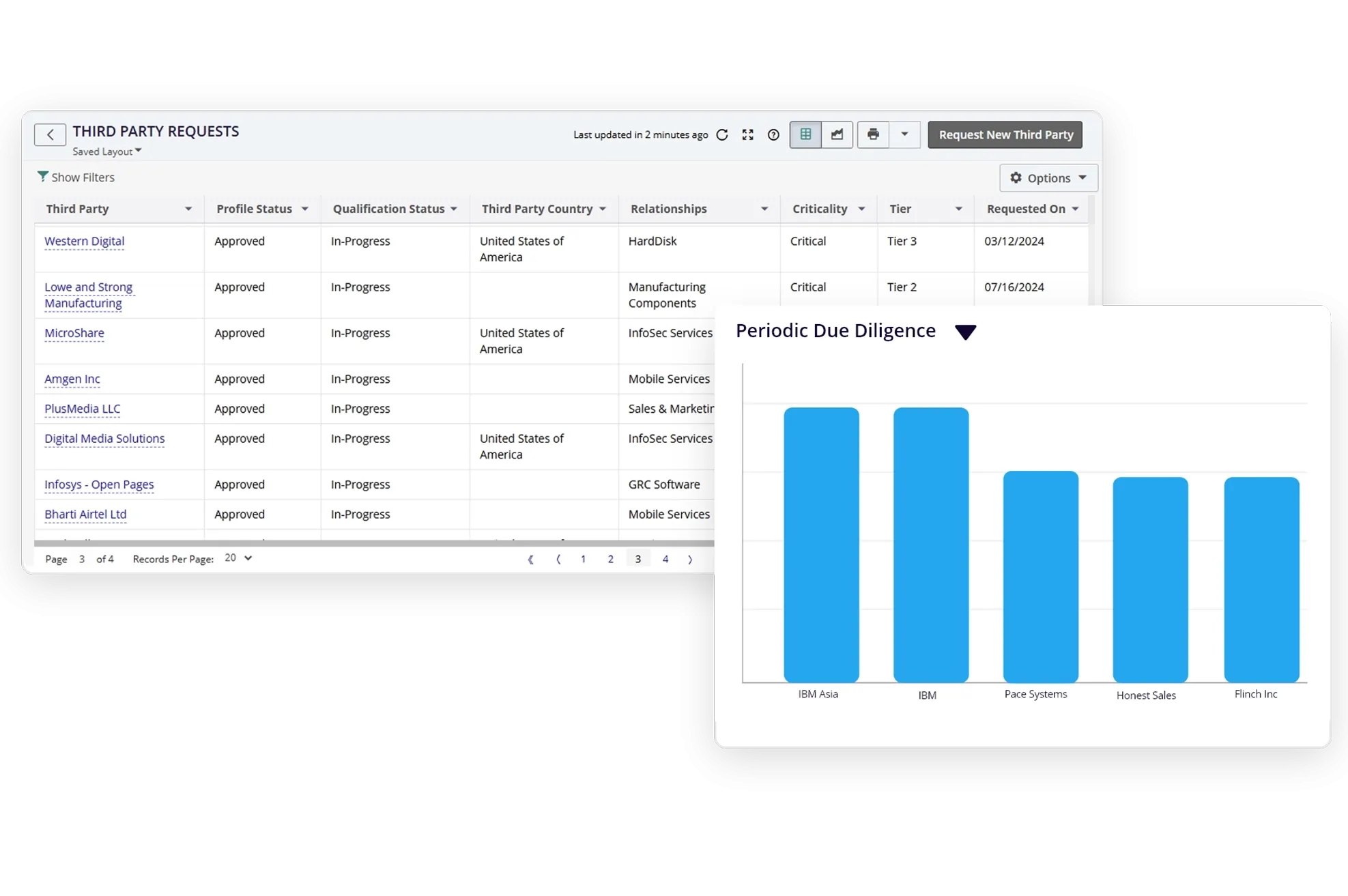The height and width of the screenshot is (896, 1348).
Task: Open the print options dropdown arrow
Action: pyautogui.click(x=904, y=134)
